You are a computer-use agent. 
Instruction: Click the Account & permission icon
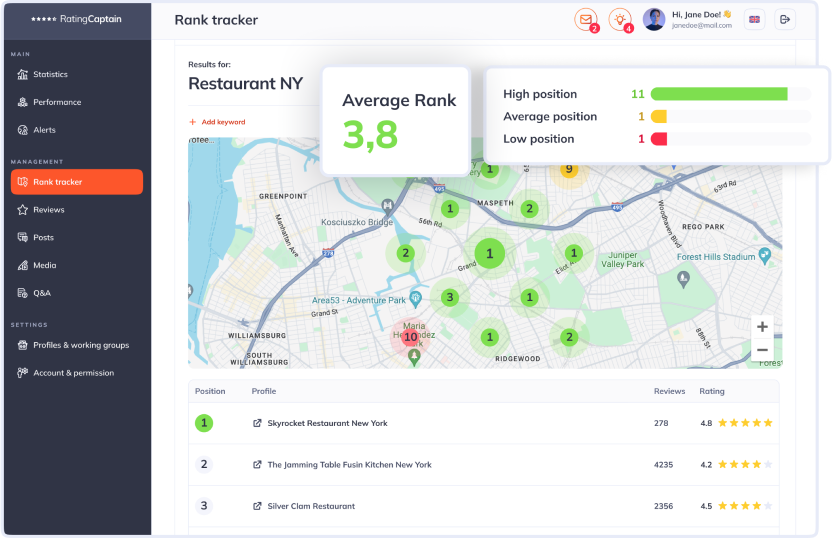[x=22, y=373]
